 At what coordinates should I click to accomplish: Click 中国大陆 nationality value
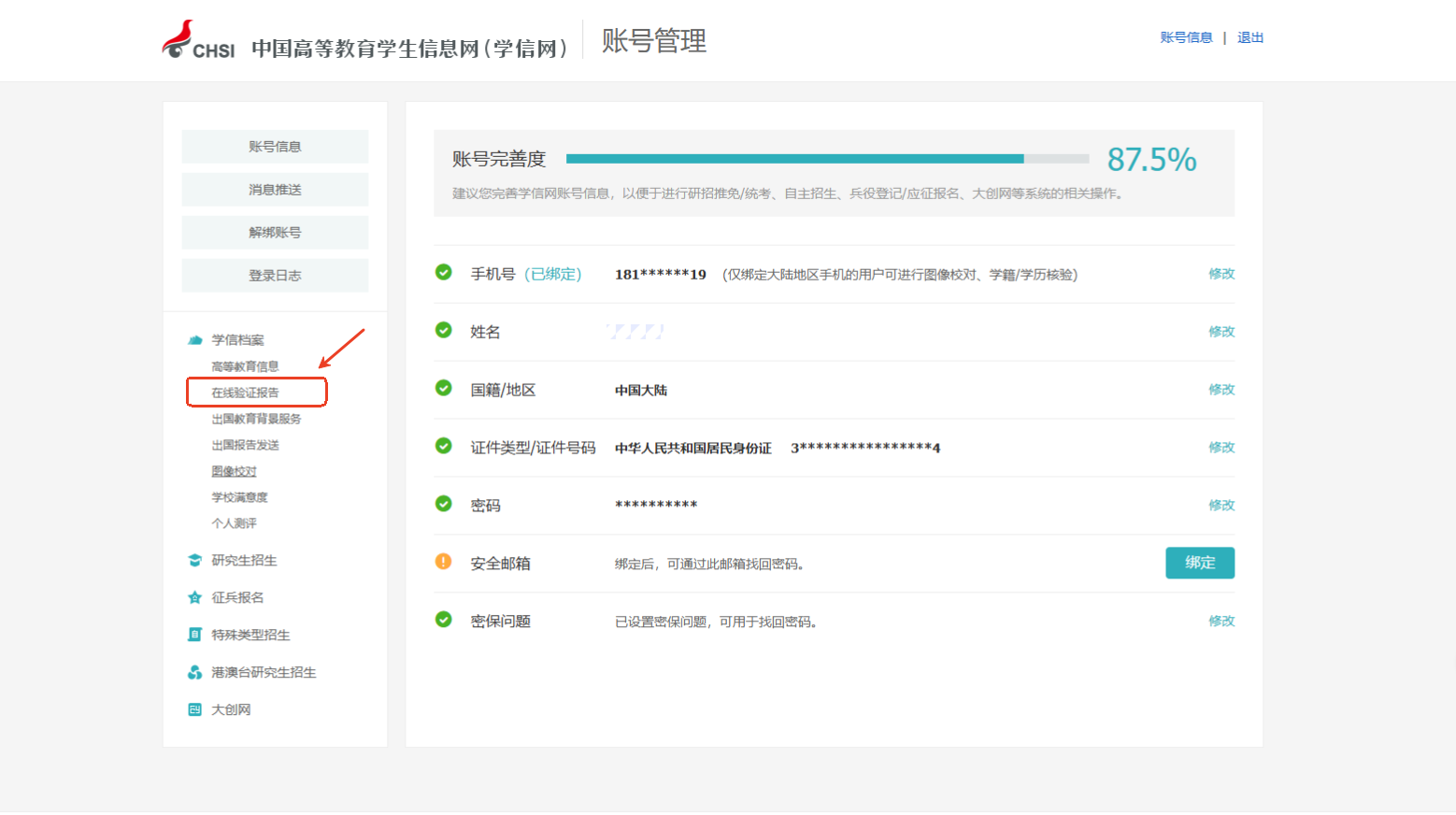(641, 391)
